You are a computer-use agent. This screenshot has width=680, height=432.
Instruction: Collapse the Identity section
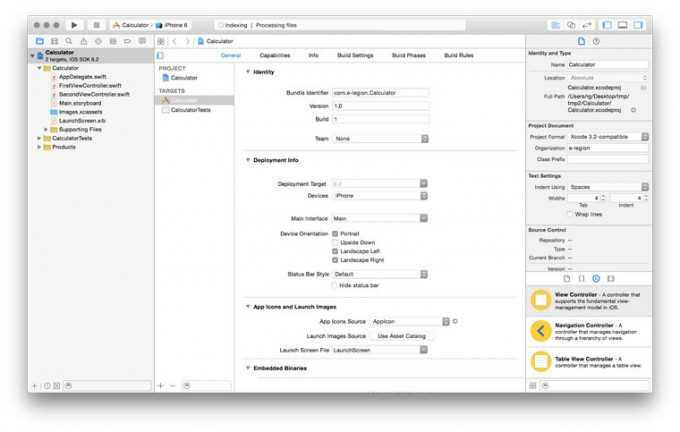pyautogui.click(x=248, y=72)
